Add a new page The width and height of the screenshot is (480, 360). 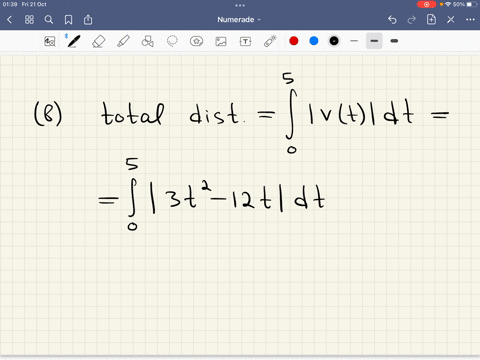[x=431, y=20]
